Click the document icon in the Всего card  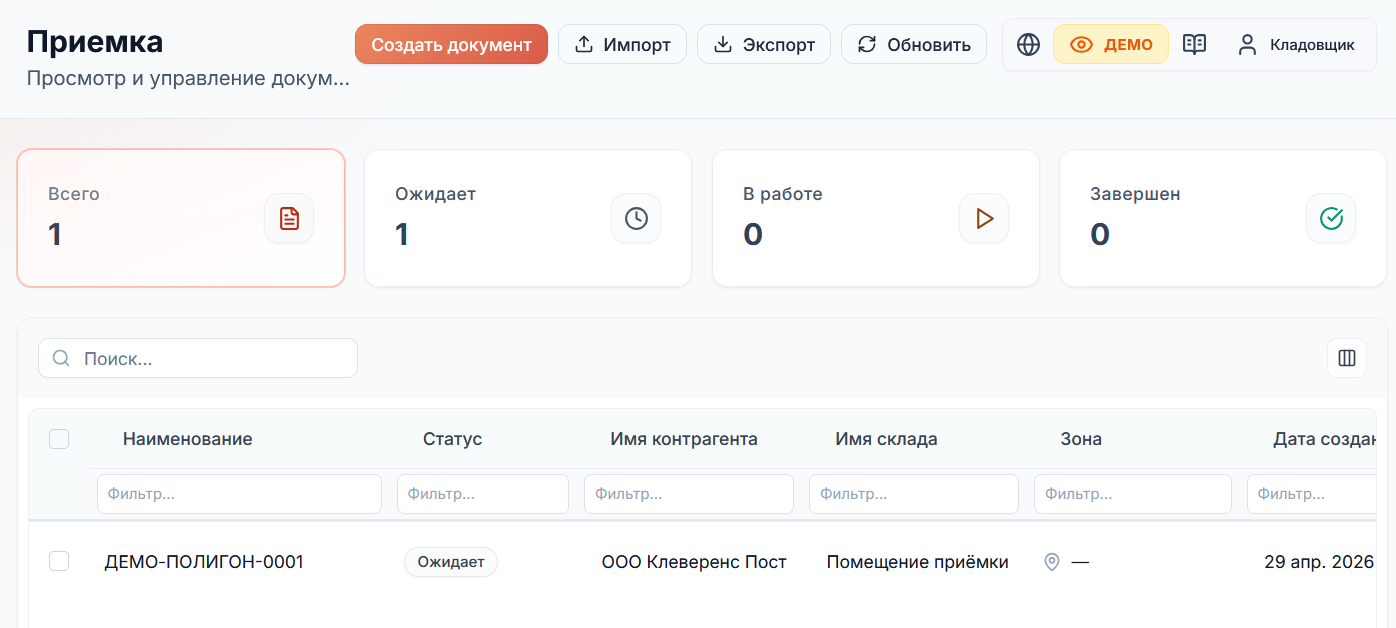[x=289, y=218]
